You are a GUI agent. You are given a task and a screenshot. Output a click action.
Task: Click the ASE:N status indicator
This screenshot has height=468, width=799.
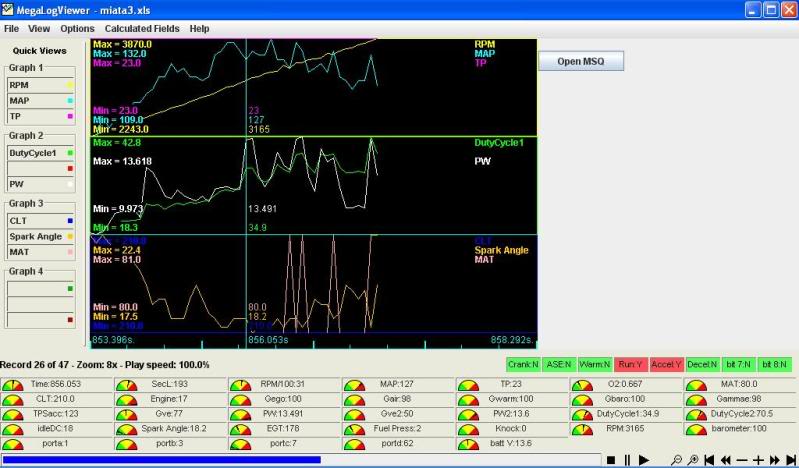(x=560, y=365)
